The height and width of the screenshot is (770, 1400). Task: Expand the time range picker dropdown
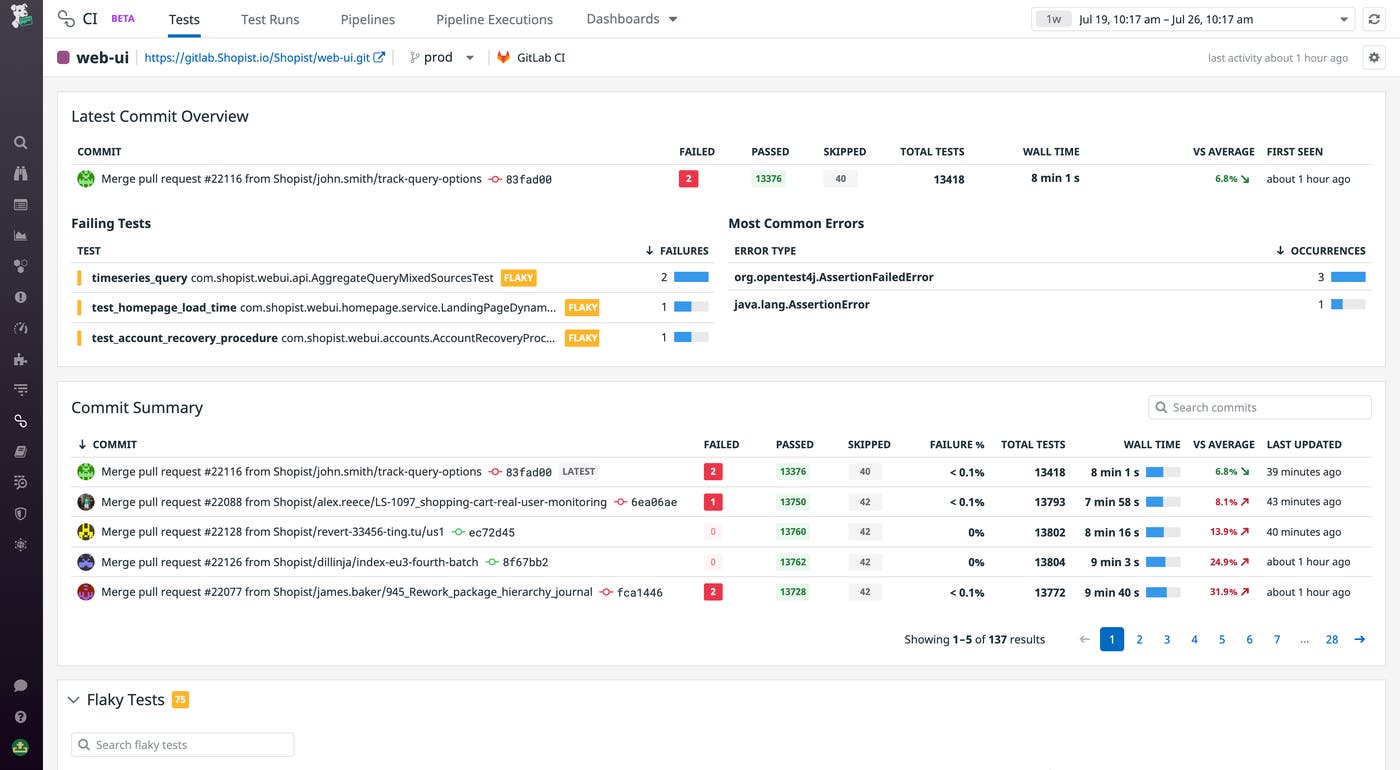coord(1343,19)
